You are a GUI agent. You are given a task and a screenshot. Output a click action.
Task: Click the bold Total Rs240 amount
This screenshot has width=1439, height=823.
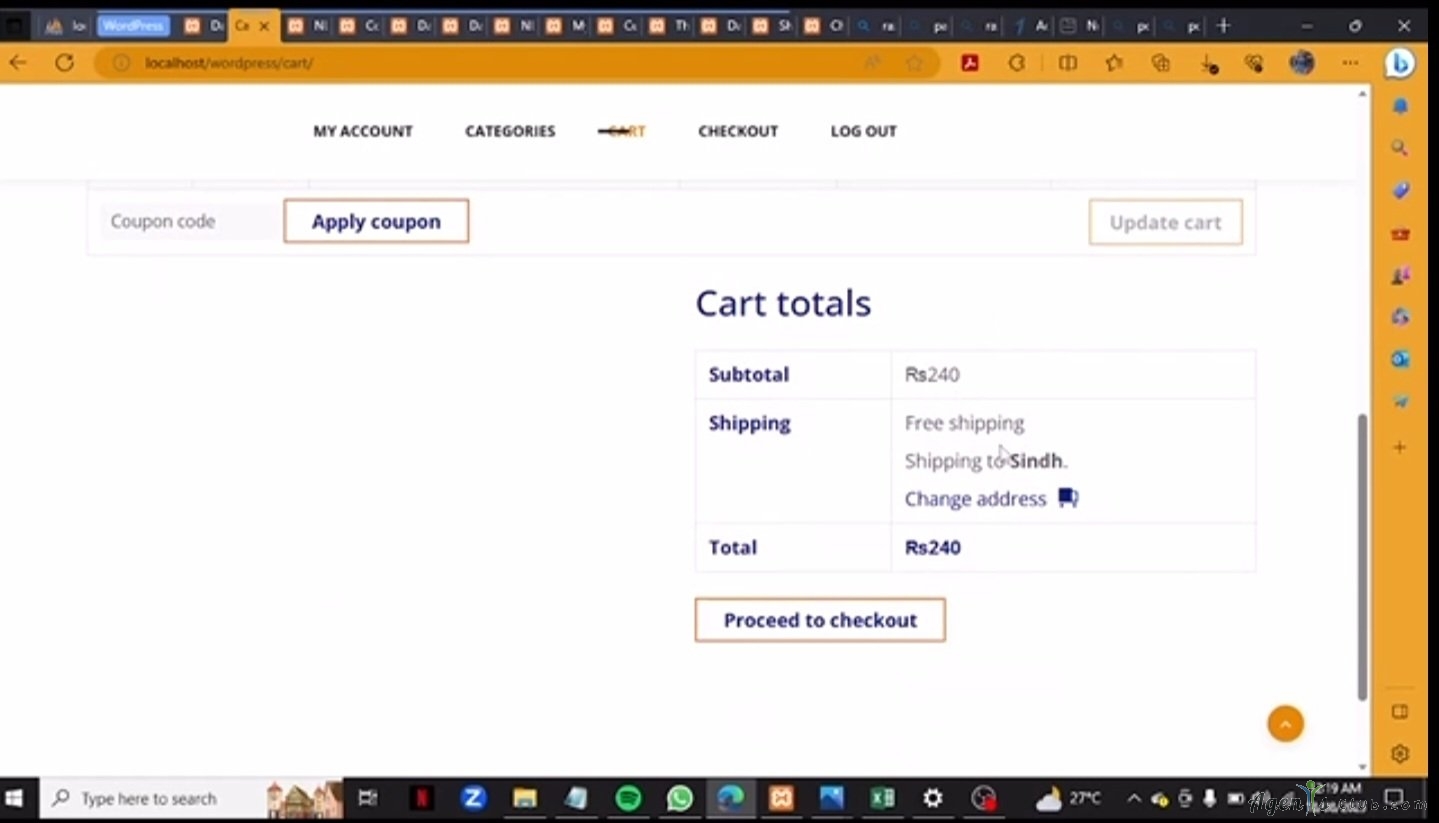[x=933, y=547]
